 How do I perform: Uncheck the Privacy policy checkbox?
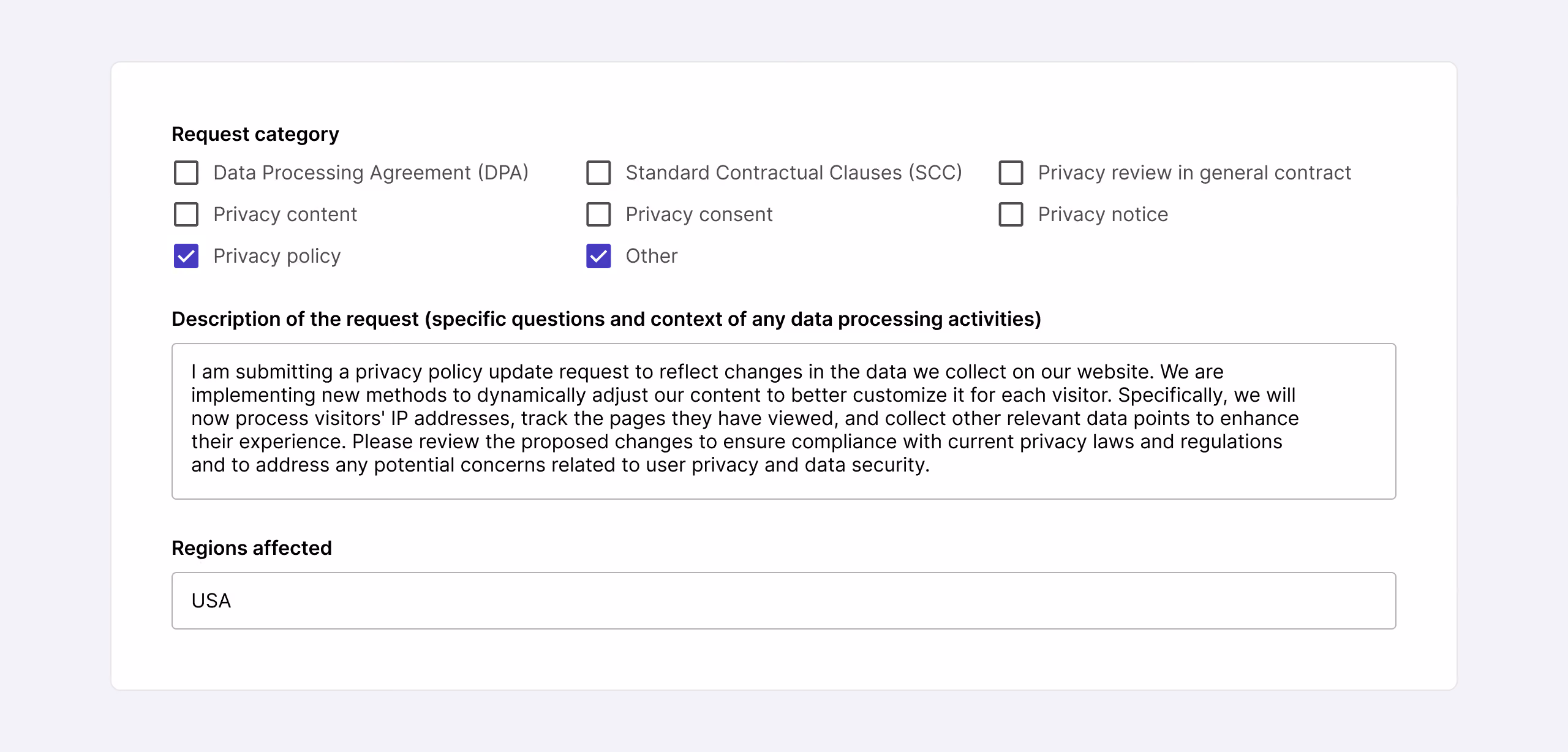[x=186, y=256]
